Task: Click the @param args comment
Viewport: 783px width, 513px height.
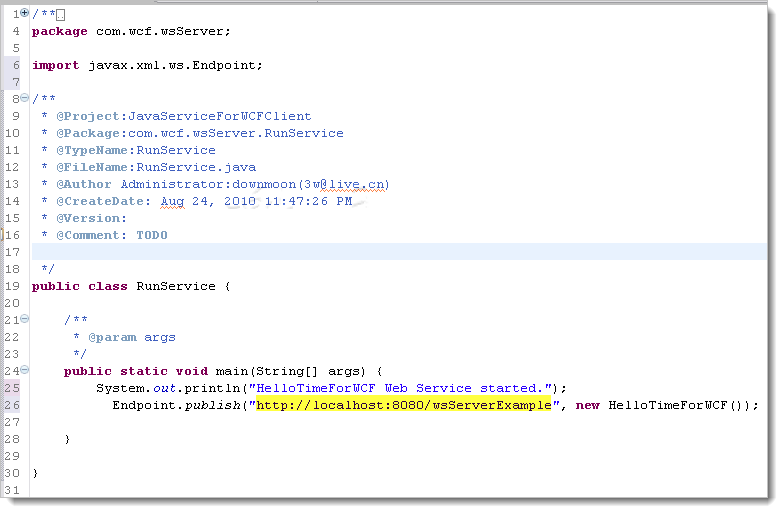Action: point(132,338)
